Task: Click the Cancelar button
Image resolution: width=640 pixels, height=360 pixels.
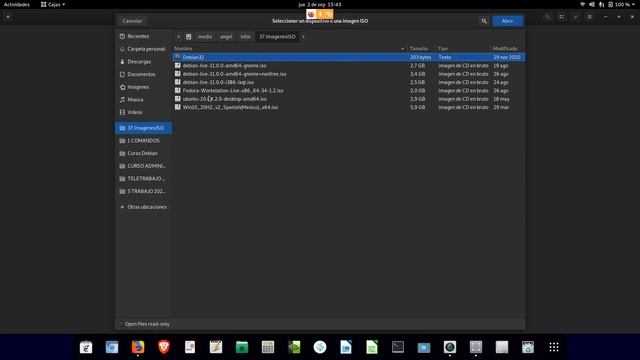Action: pyautogui.click(x=132, y=21)
